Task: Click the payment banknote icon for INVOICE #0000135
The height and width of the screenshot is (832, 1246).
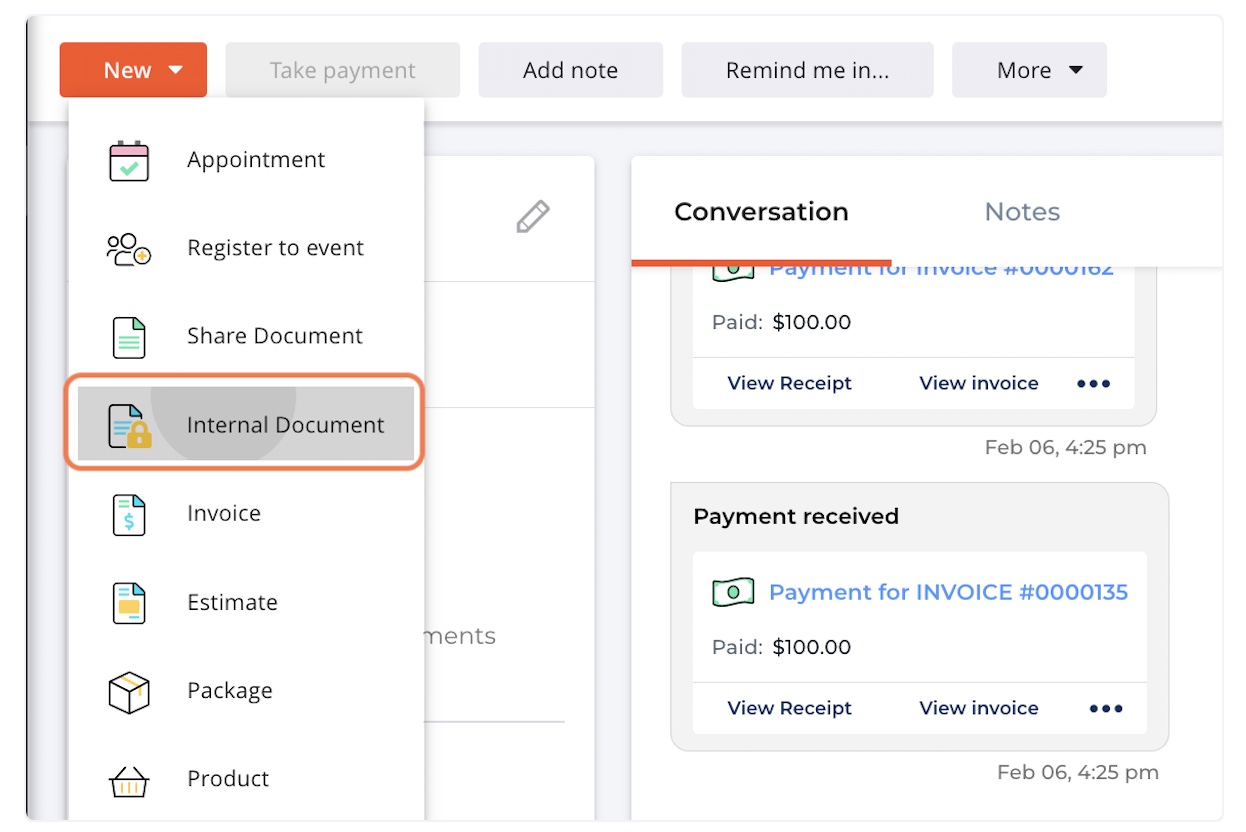Action: 732,591
